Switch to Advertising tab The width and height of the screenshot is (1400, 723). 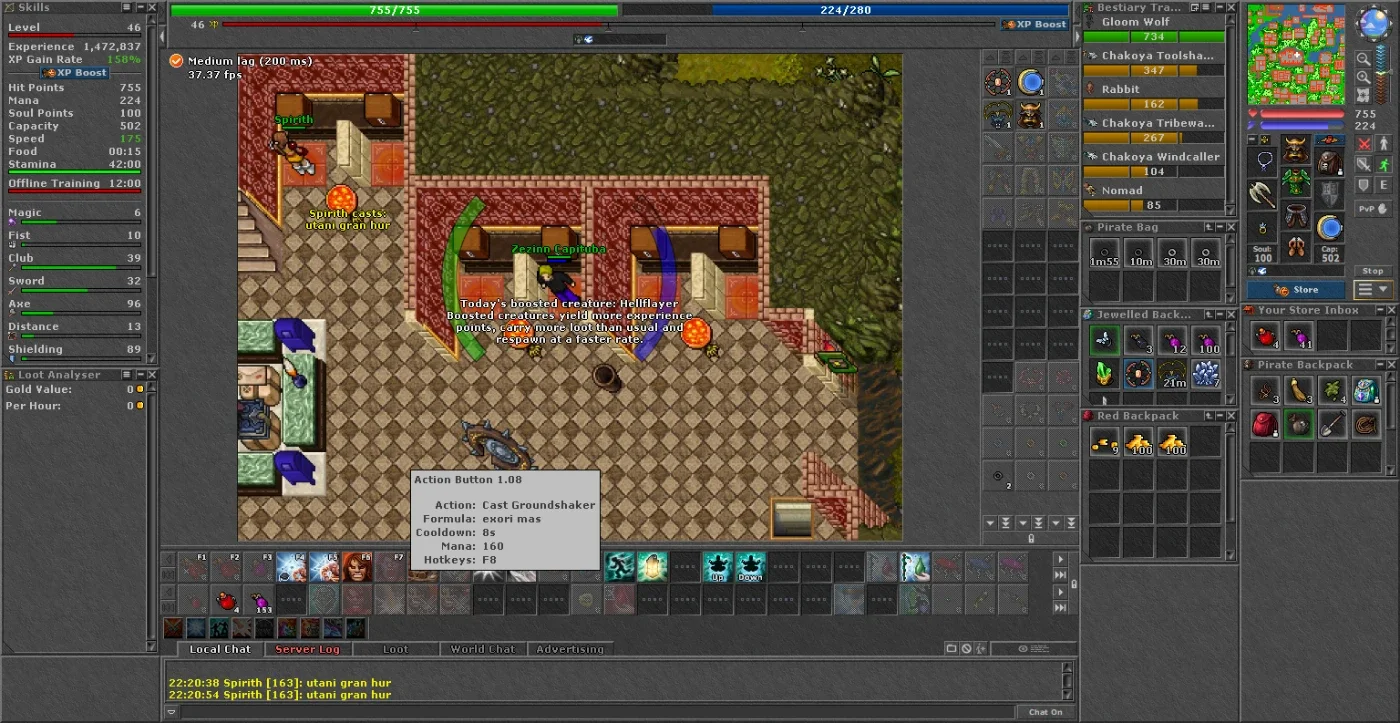click(570, 649)
